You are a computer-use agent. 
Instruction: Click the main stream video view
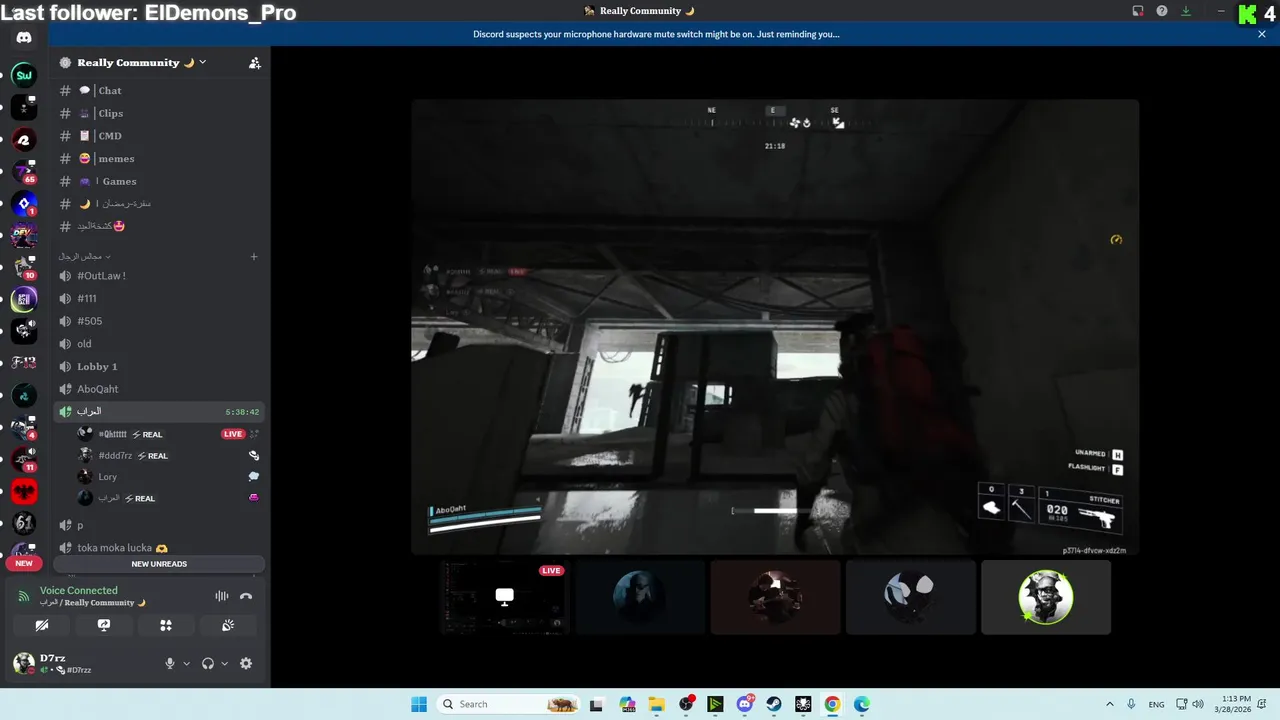[775, 327]
